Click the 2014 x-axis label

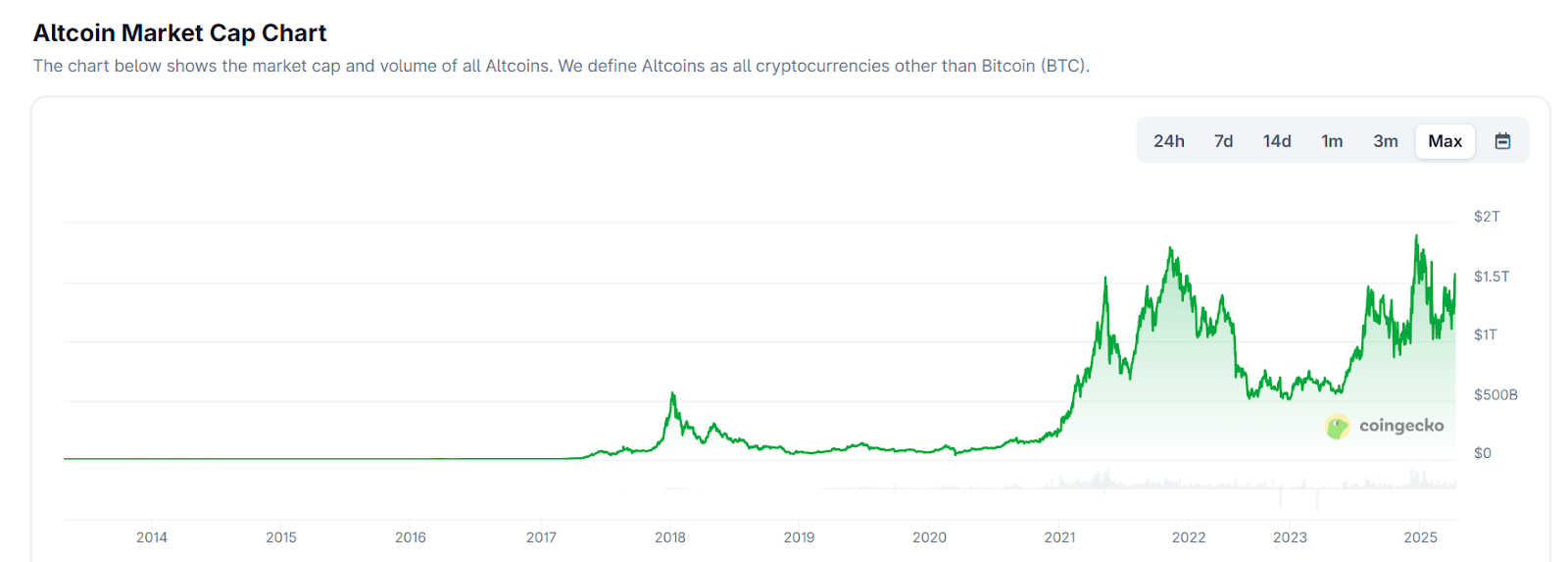click(x=152, y=537)
